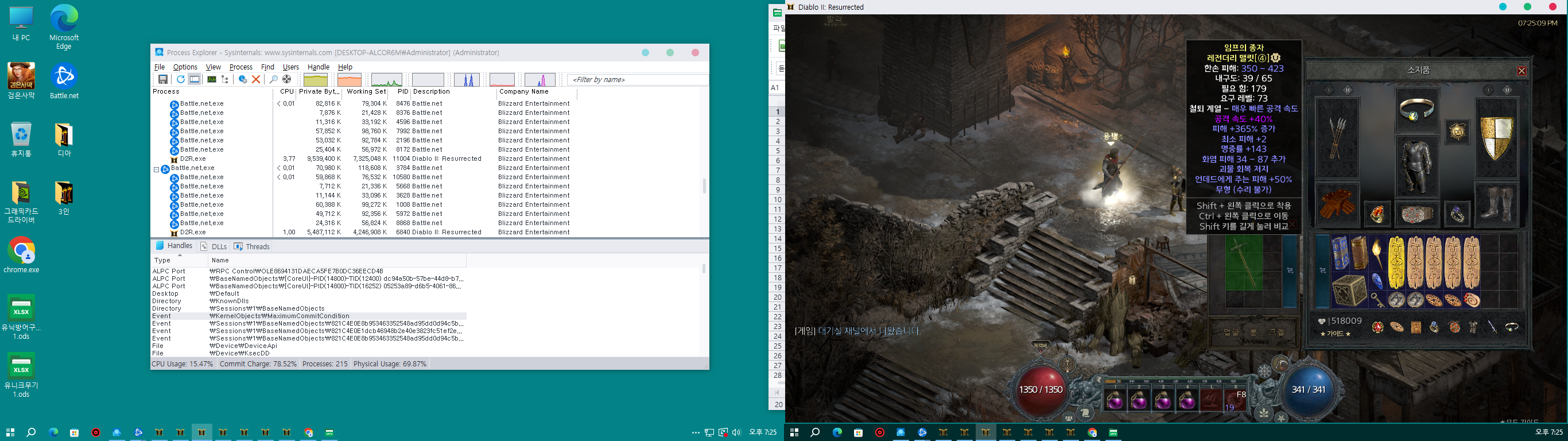Click the gloves in the equipment slot
Viewport: 1568px width, 441px height.
[1337, 204]
